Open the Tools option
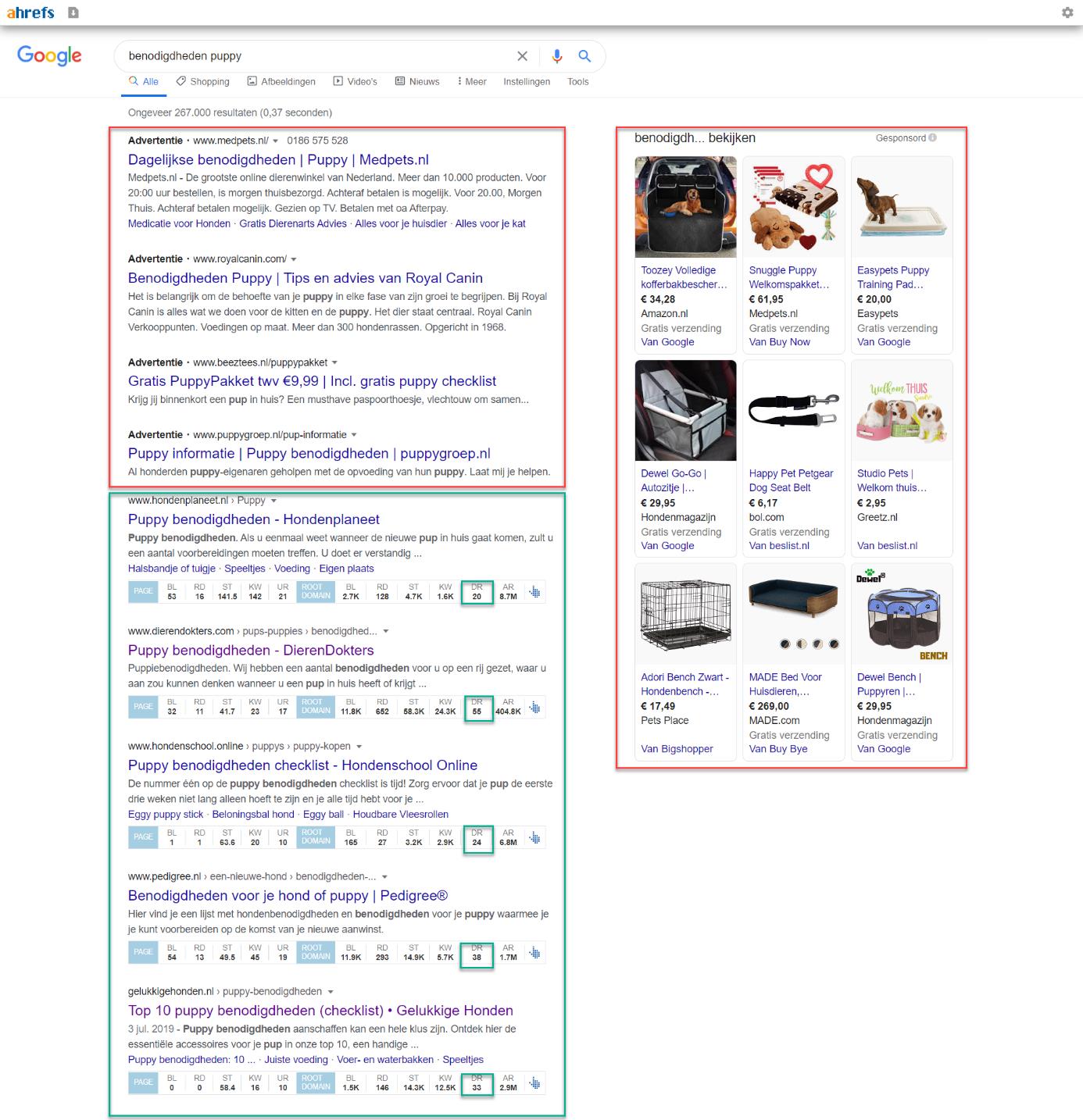This screenshot has height=1120, width=1083. [578, 81]
